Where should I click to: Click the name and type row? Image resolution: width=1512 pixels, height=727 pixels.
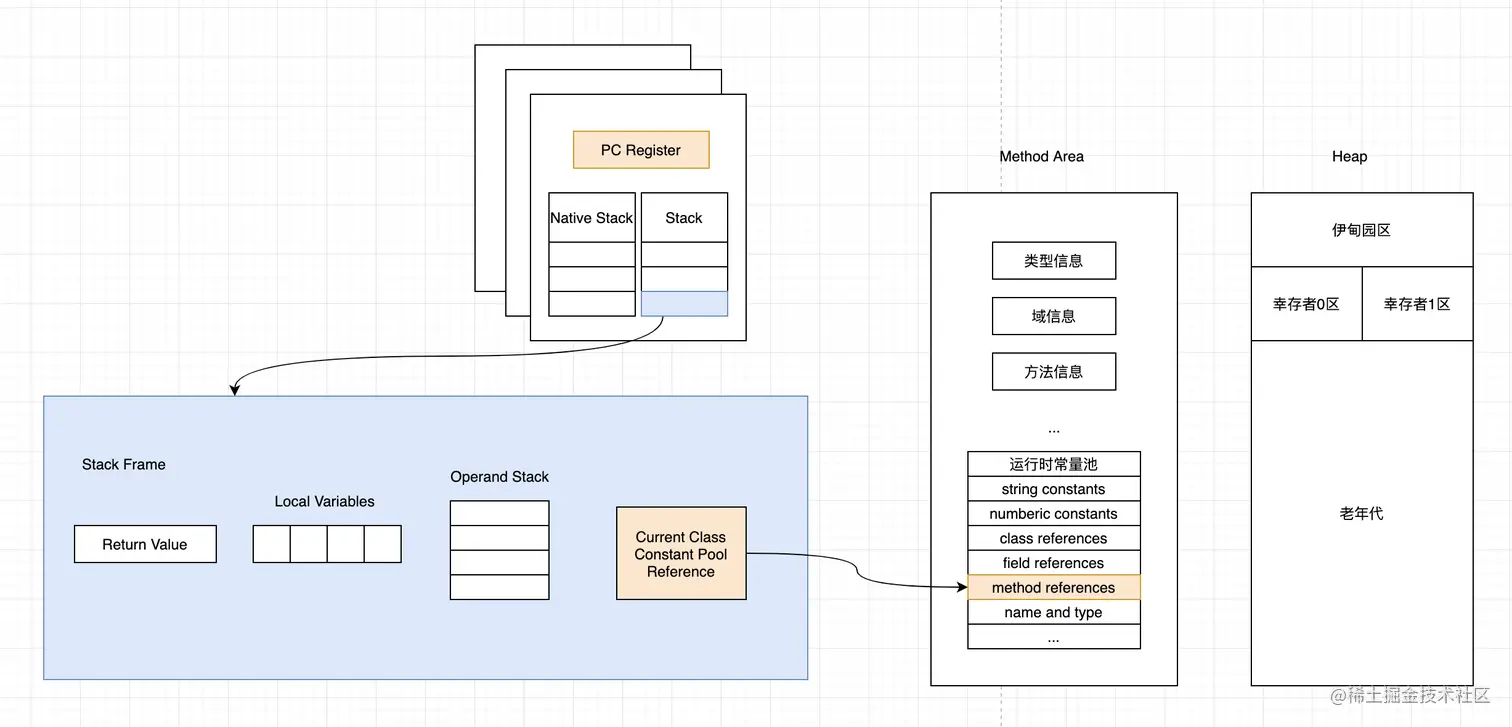click(x=1054, y=612)
